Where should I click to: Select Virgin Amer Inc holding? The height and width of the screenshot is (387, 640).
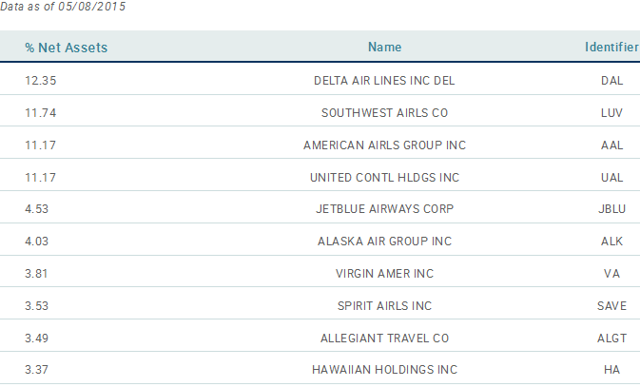pos(384,273)
